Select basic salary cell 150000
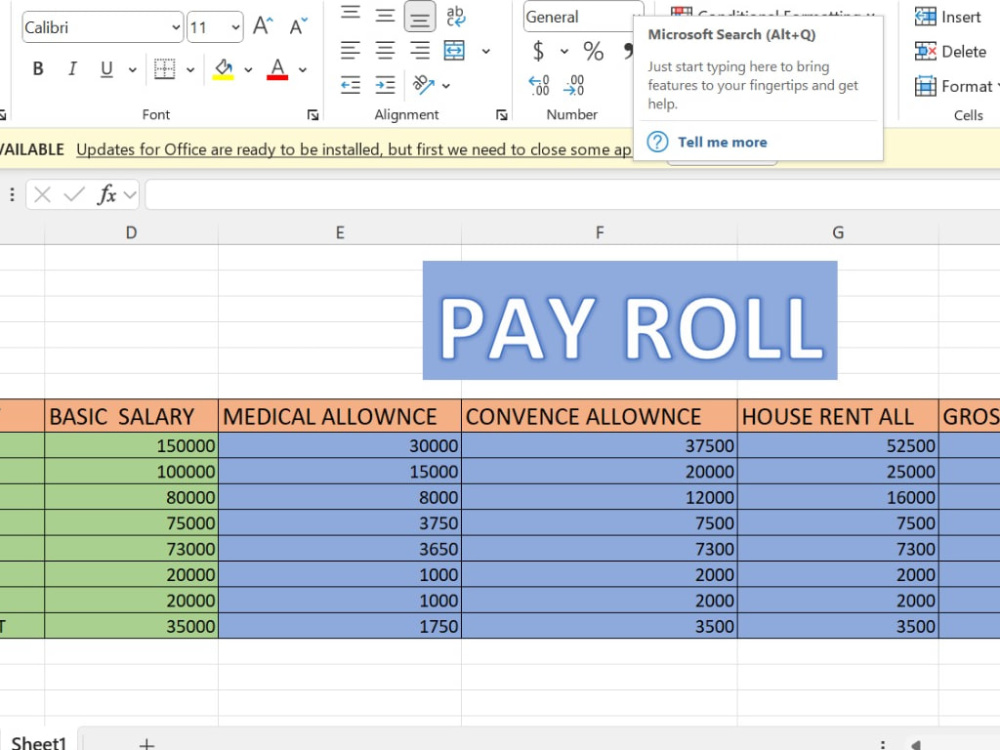This screenshot has width=1000, height=750. pyautogui.click(x=131, y=445)
